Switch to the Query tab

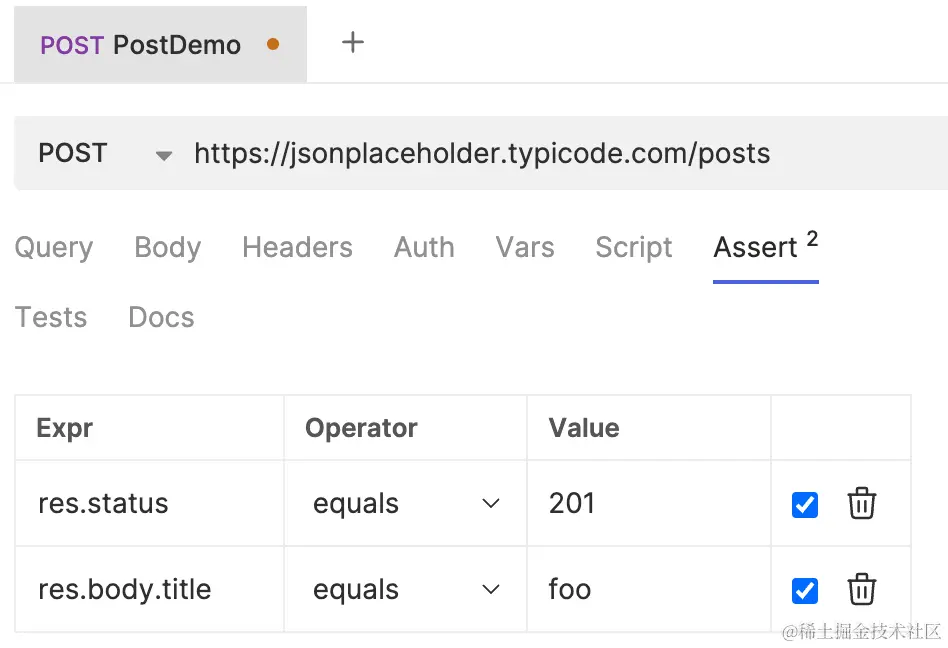pos(54,247)
